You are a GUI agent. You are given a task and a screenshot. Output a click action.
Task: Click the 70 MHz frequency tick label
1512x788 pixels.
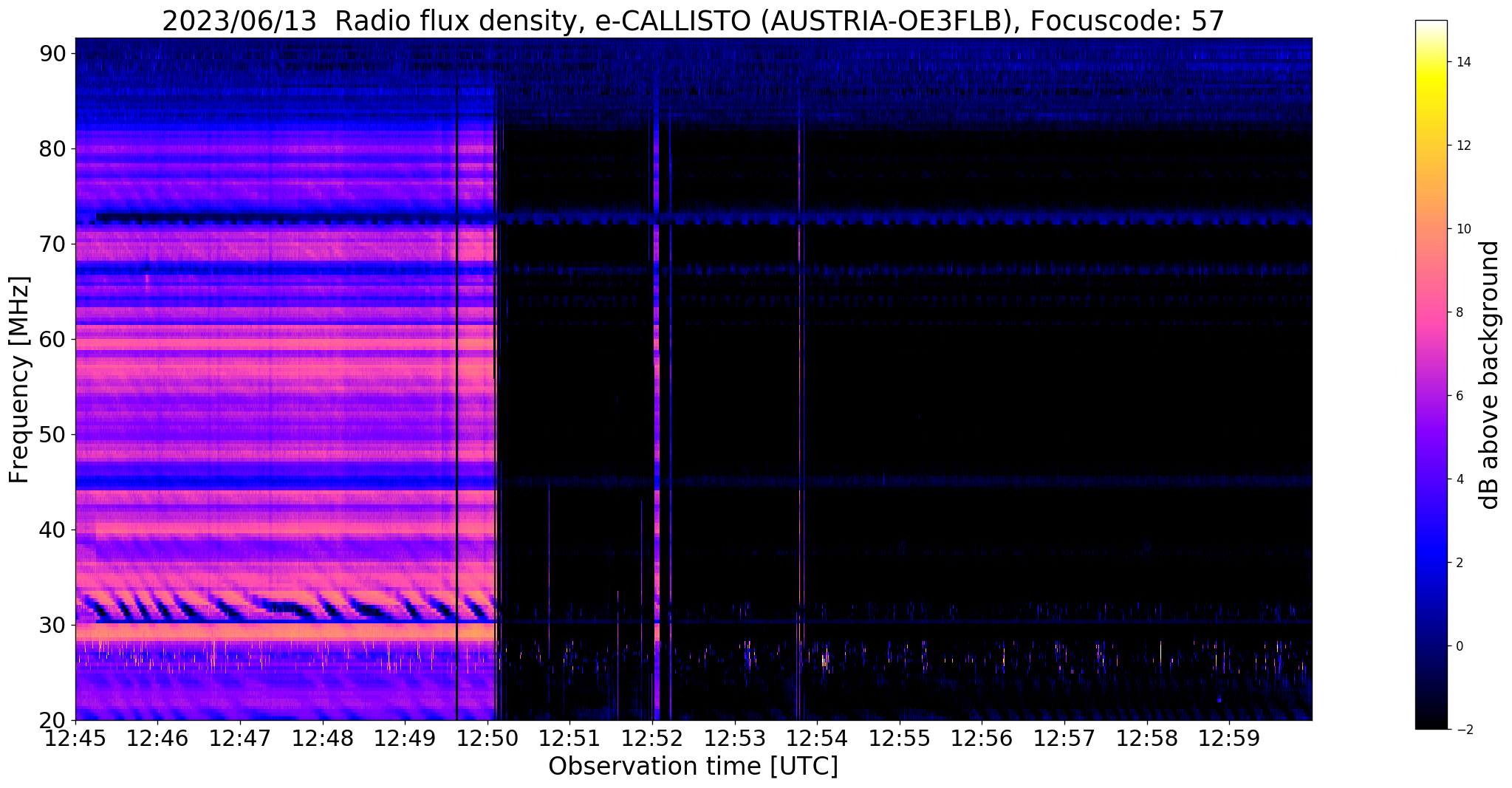[54, 244]
